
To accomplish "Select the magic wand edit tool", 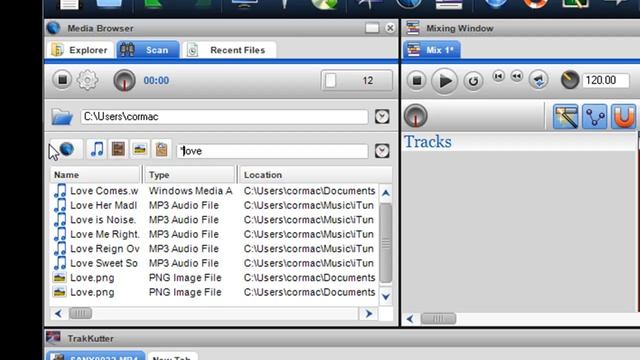I will tap(565, 117).
